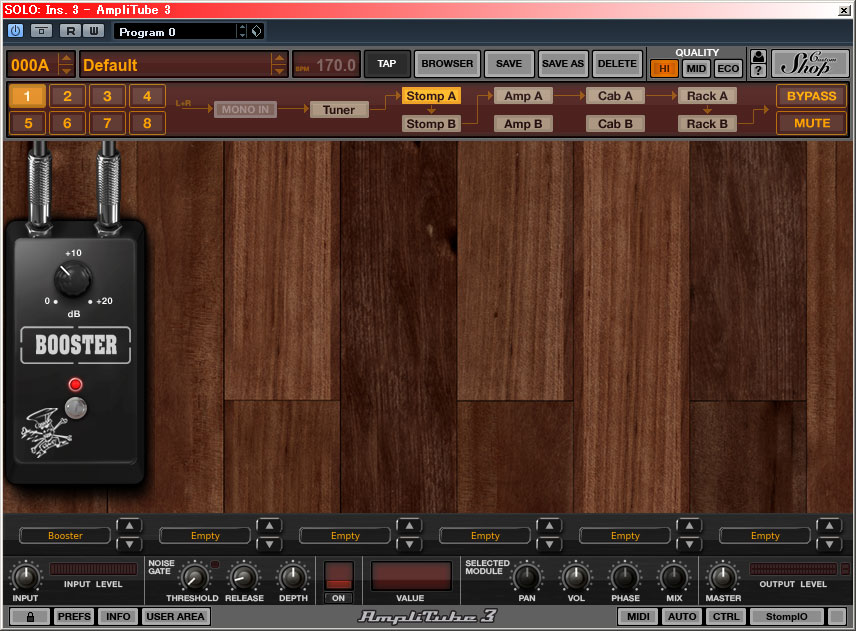Click the MASTER knob
Screen dimensions: 856x631
click(723, 576)
